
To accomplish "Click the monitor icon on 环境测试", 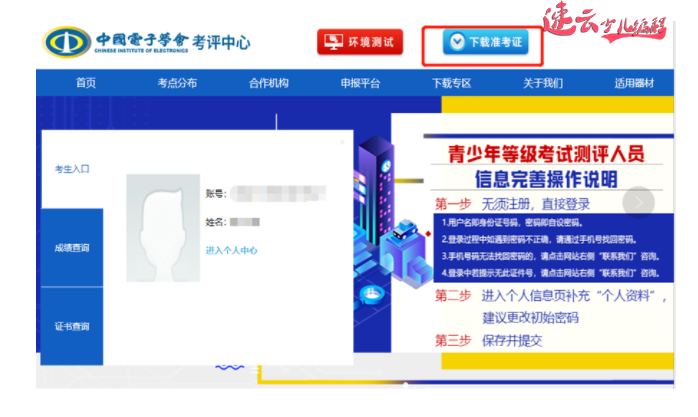I will coord(333,42).
